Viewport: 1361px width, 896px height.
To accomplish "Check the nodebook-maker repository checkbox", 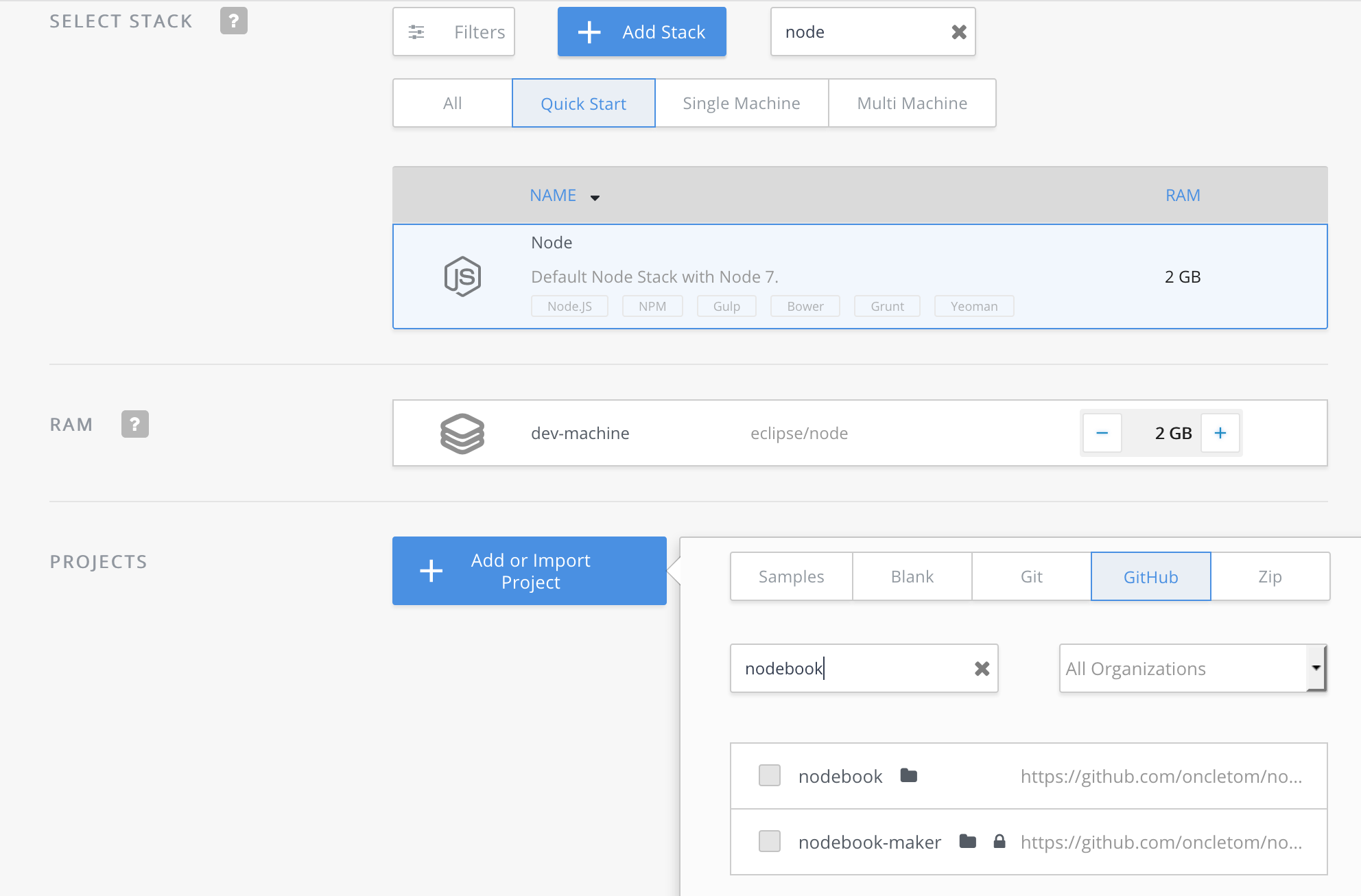I will coord(769,841).
